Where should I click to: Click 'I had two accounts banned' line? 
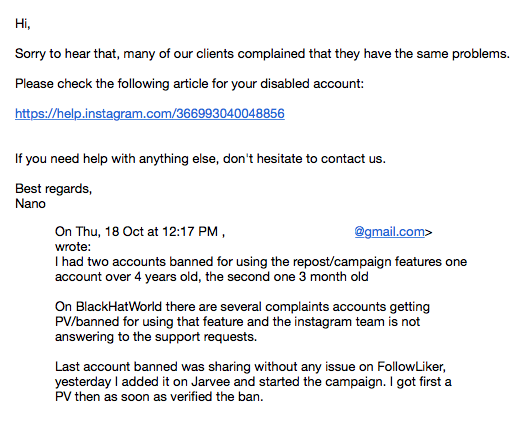[261, 262]
